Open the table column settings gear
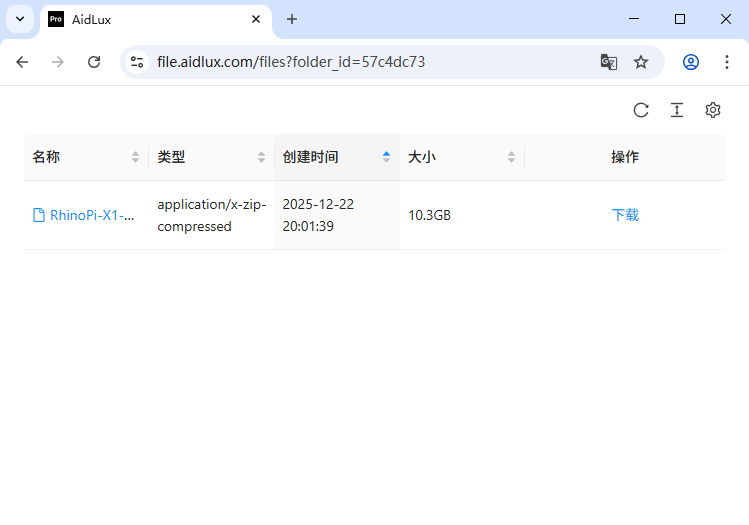Viewport: 749px width, 525px height. [713, 110]
